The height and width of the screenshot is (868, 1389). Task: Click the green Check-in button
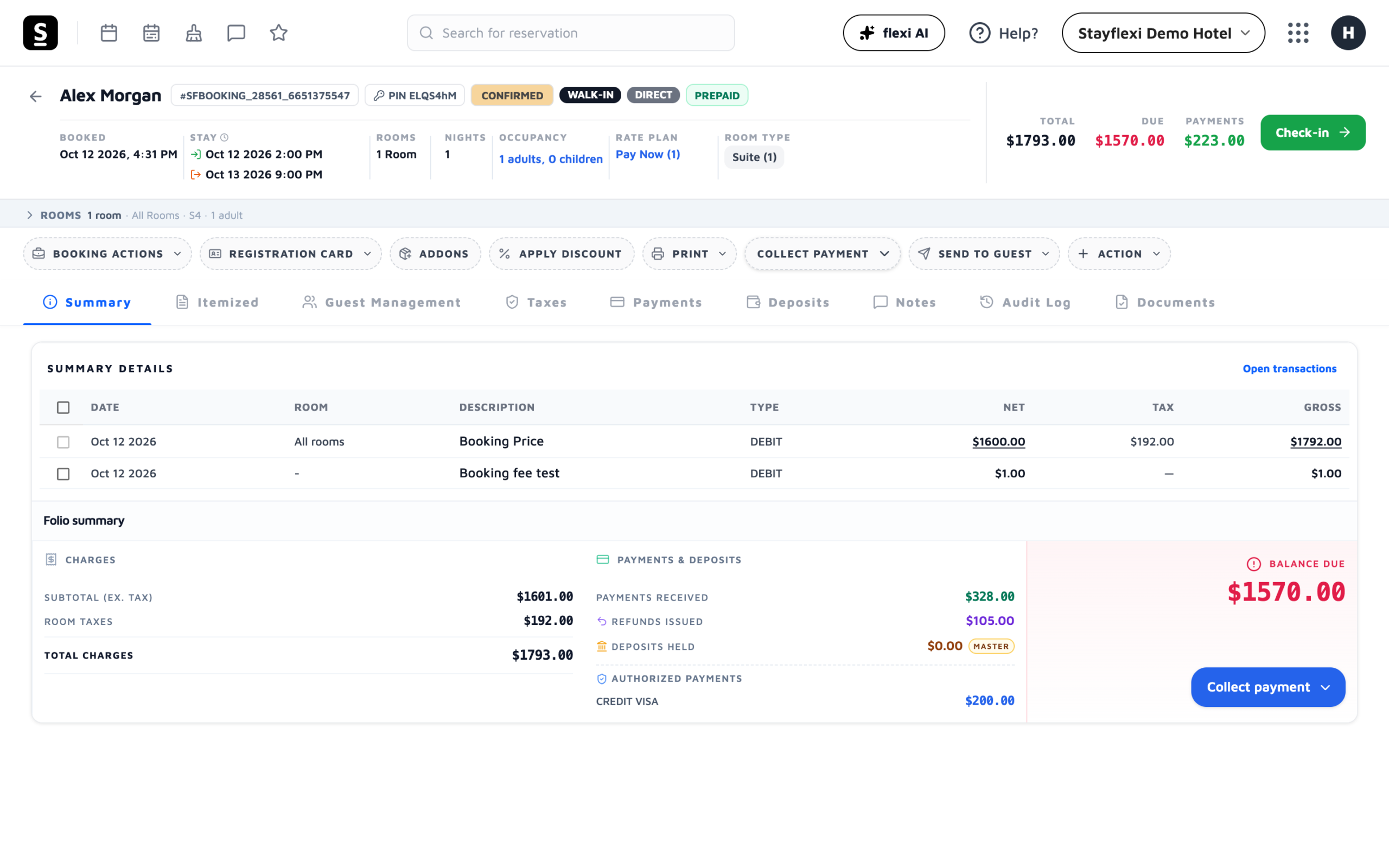(1312, 132)
